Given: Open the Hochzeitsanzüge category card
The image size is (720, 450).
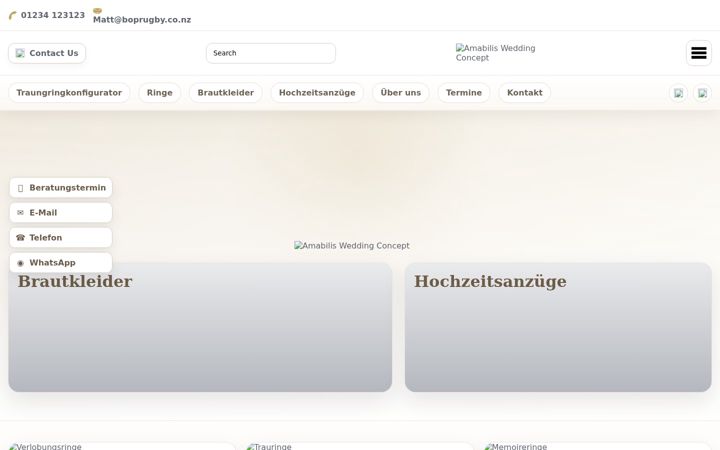Looking at the screenshot, I should 558,327.
